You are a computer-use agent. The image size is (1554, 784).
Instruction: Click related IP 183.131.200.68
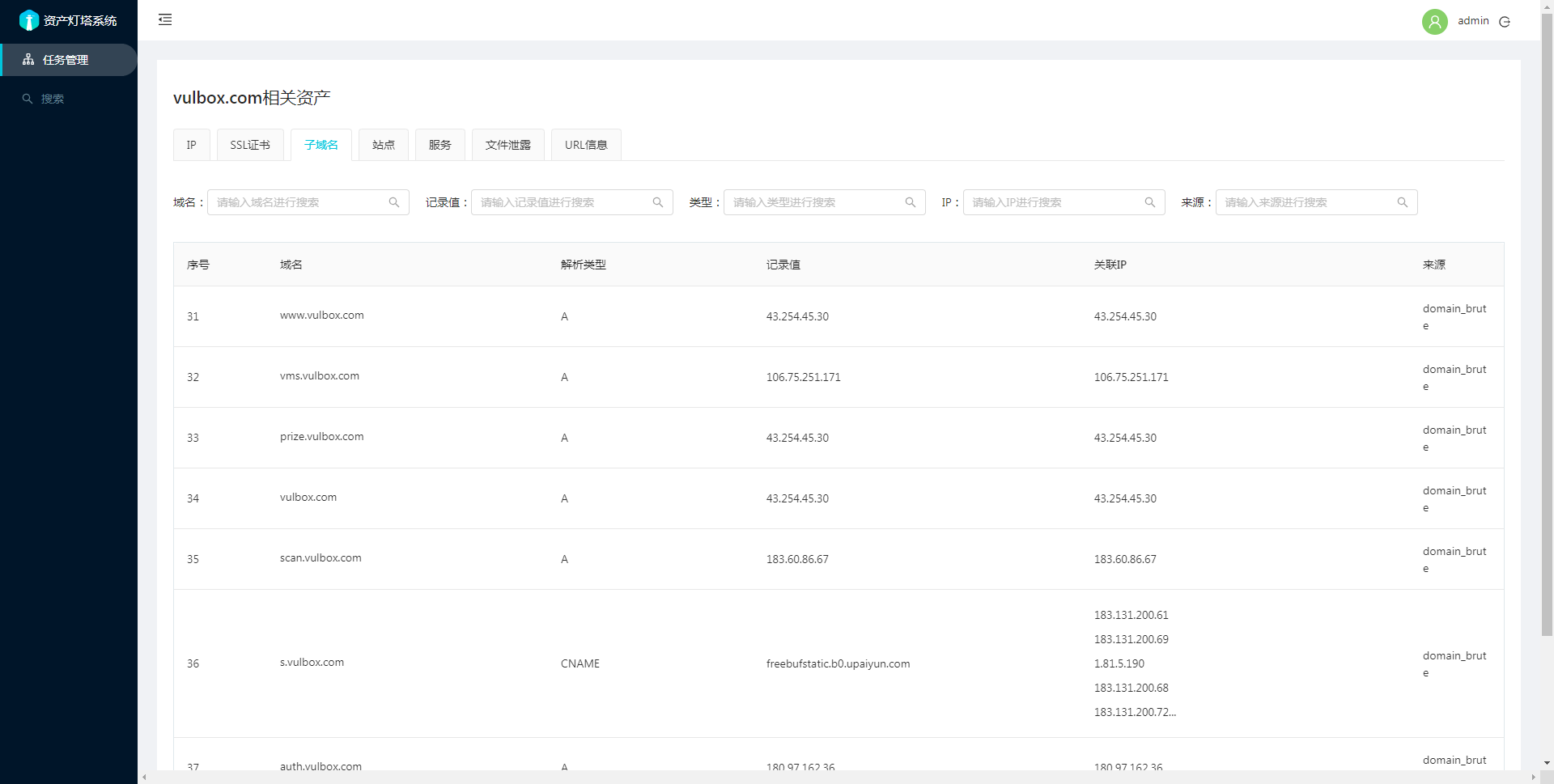point(1132,688)
